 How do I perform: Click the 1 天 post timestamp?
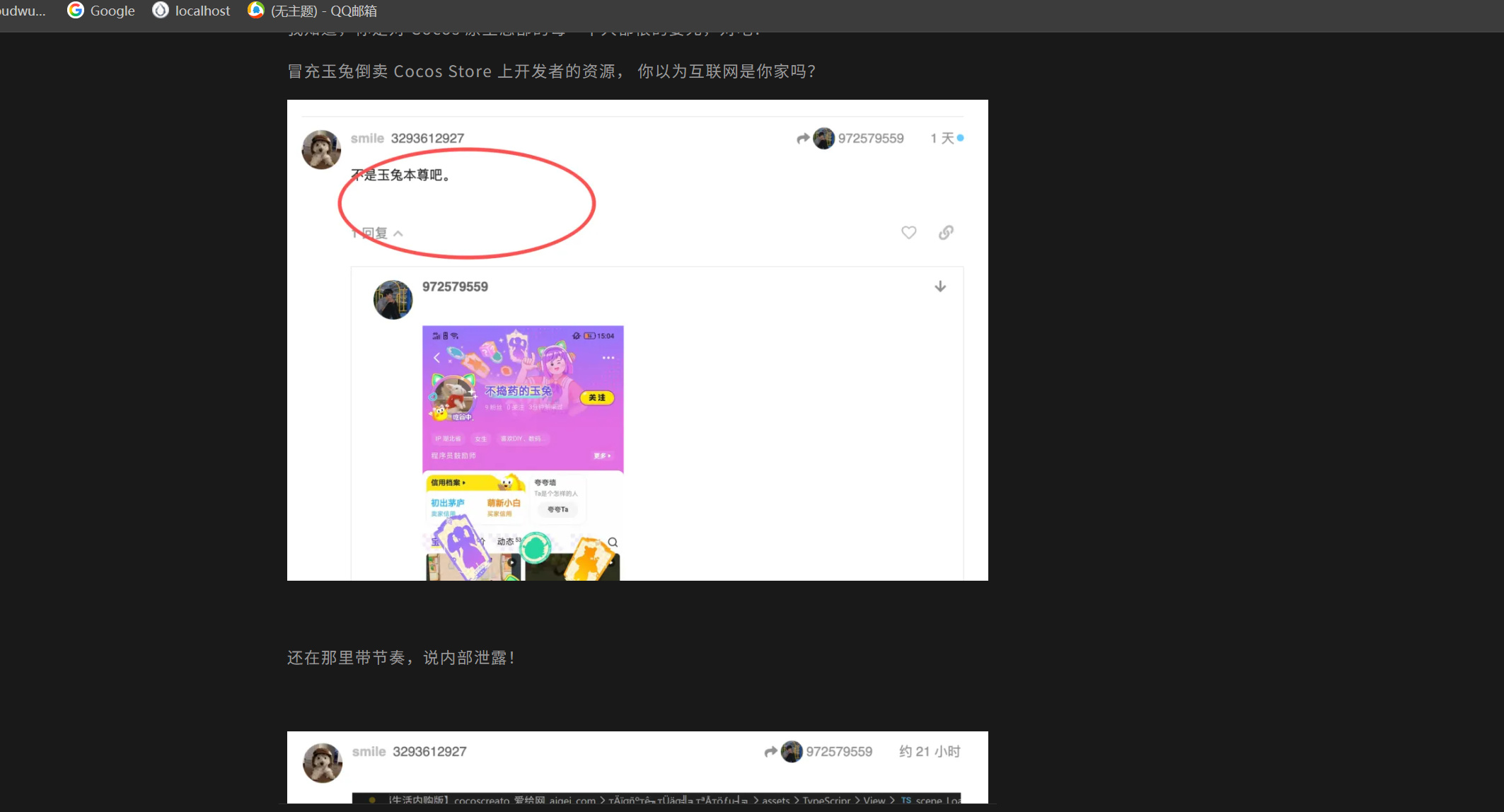click(942, 139)
